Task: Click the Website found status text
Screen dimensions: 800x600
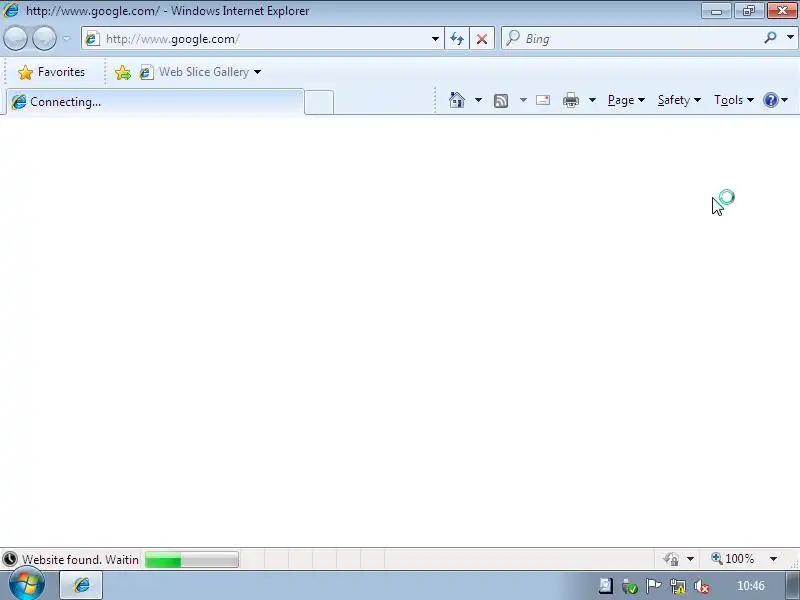Action: click(80, 560)
